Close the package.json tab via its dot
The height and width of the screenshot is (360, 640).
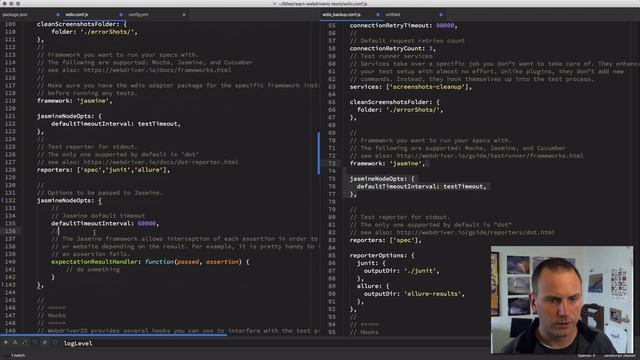(x=58, y=14)
